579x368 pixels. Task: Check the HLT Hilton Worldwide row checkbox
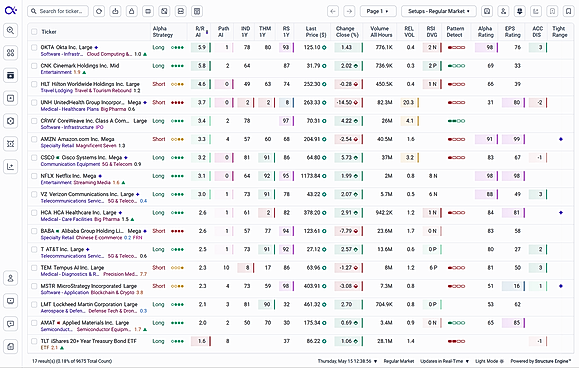tap(34, 84)
